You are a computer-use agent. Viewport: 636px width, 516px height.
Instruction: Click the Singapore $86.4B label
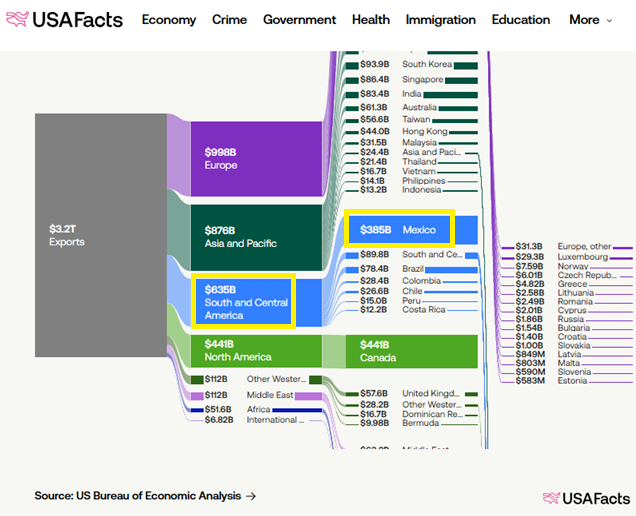pyautogui.click(x=402, y=80)
